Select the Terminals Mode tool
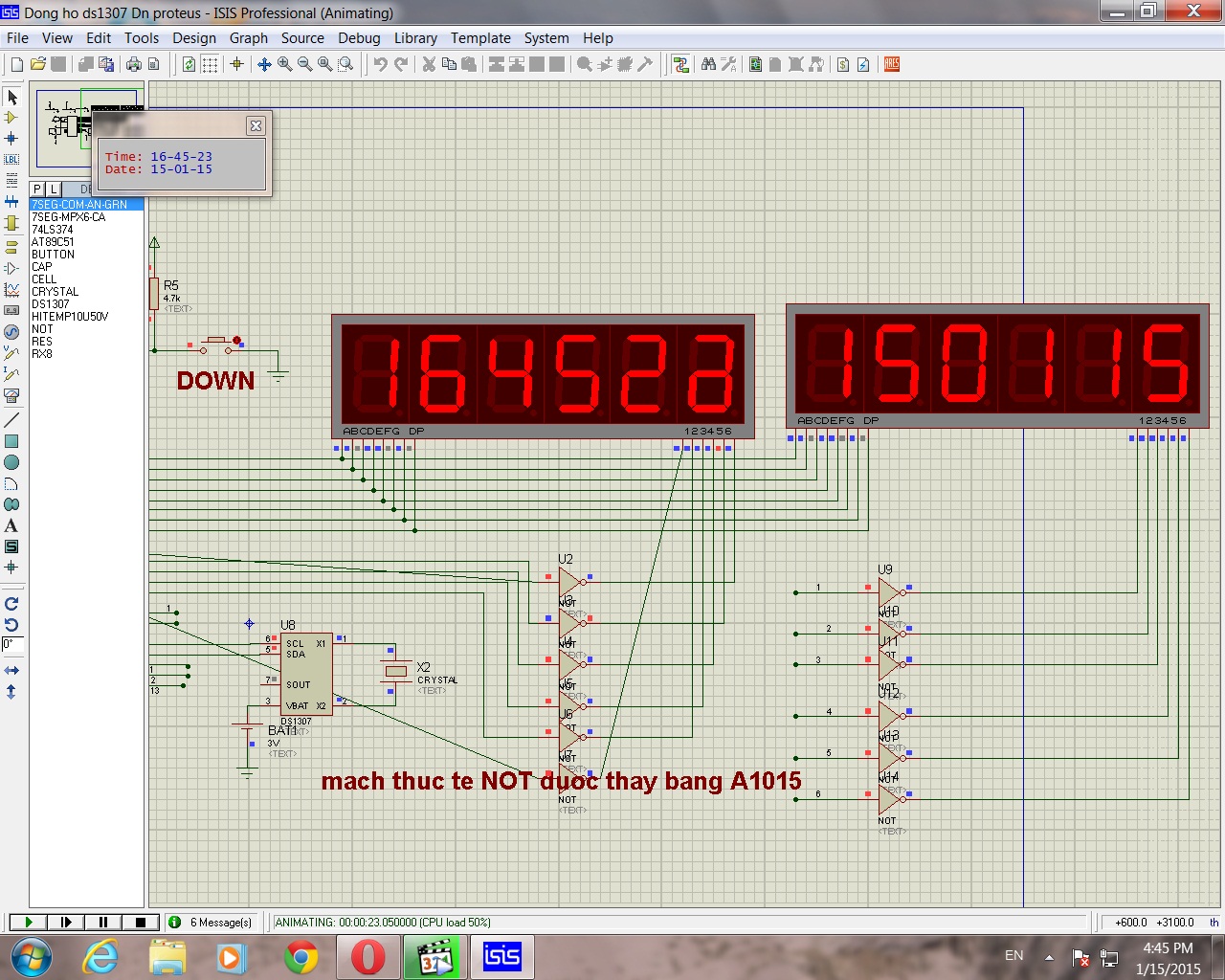This screenshot has height=980, width=1225. tap(11, 247)
